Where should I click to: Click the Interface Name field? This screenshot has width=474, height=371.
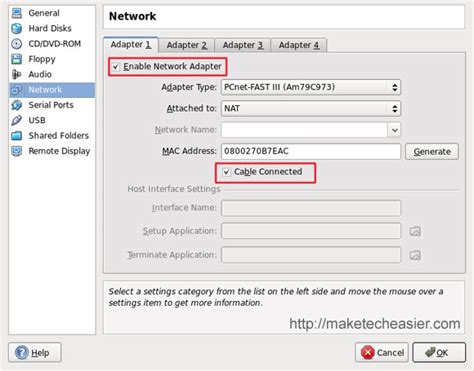coord(311,208)
